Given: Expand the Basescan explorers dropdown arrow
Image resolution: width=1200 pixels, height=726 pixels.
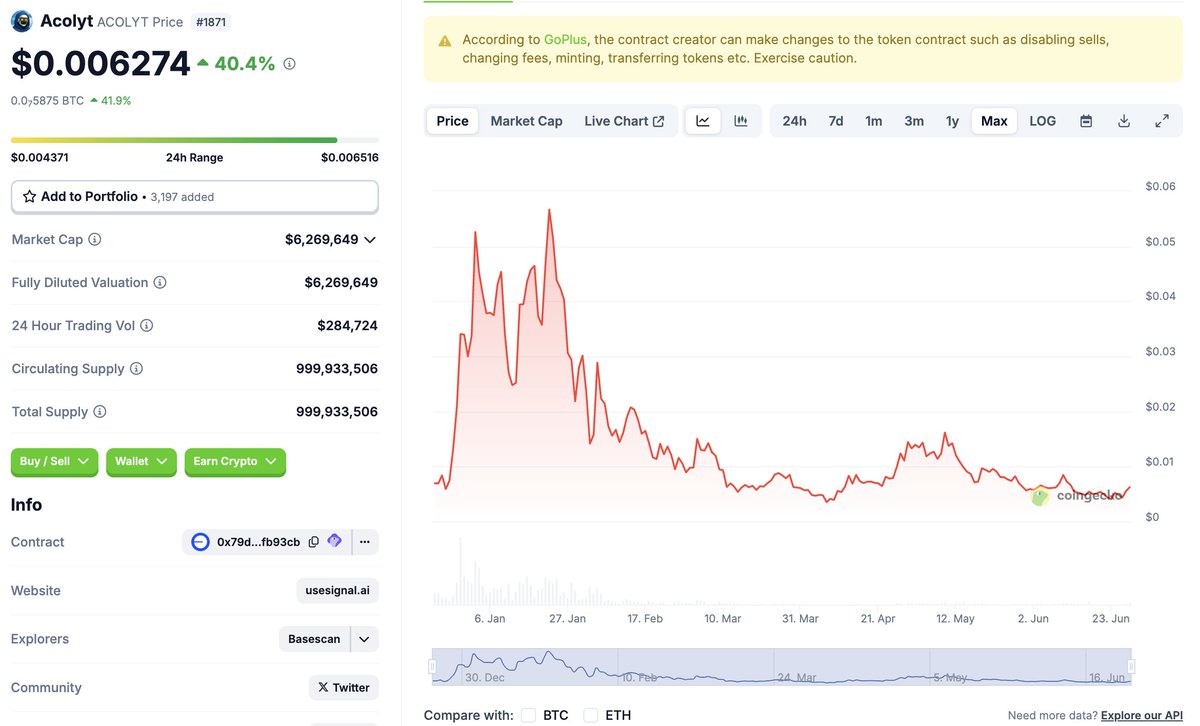Looking at the screenshot, I should coord(364,639).
